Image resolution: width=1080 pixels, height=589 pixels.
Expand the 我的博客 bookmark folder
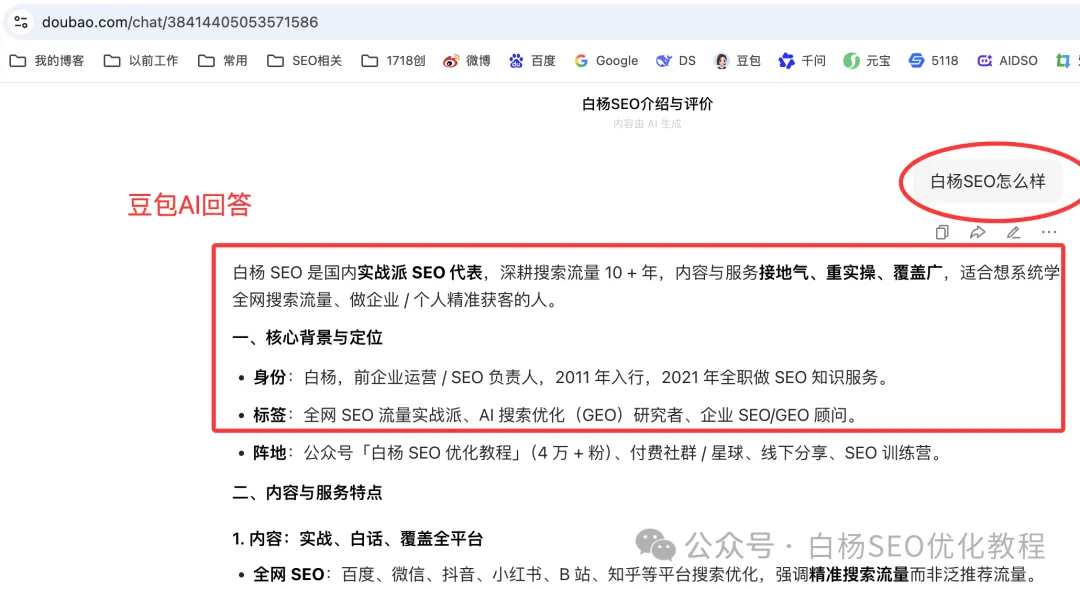pyautogui.click(x=47, y=60)
